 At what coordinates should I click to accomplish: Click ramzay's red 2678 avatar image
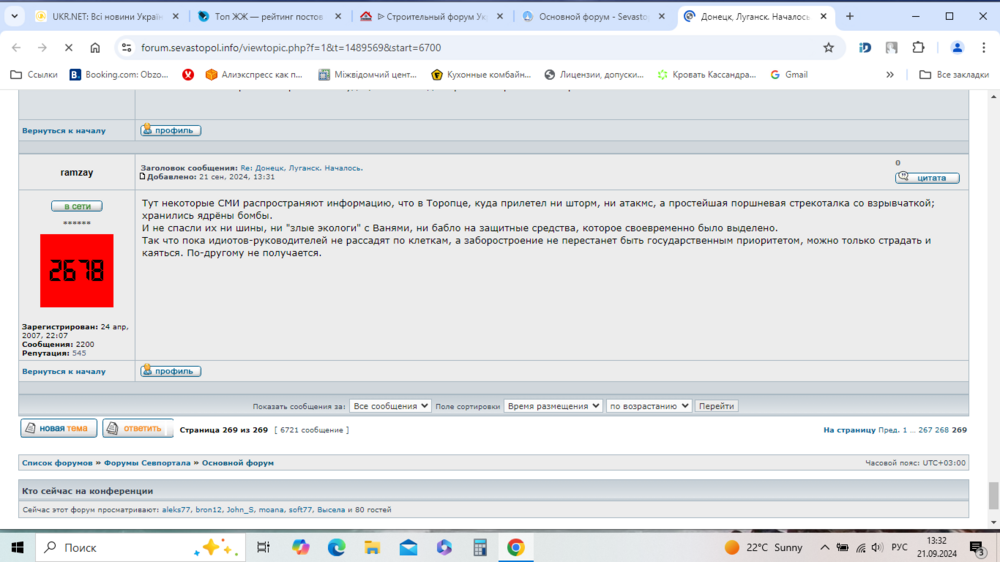tap(76, 271)
